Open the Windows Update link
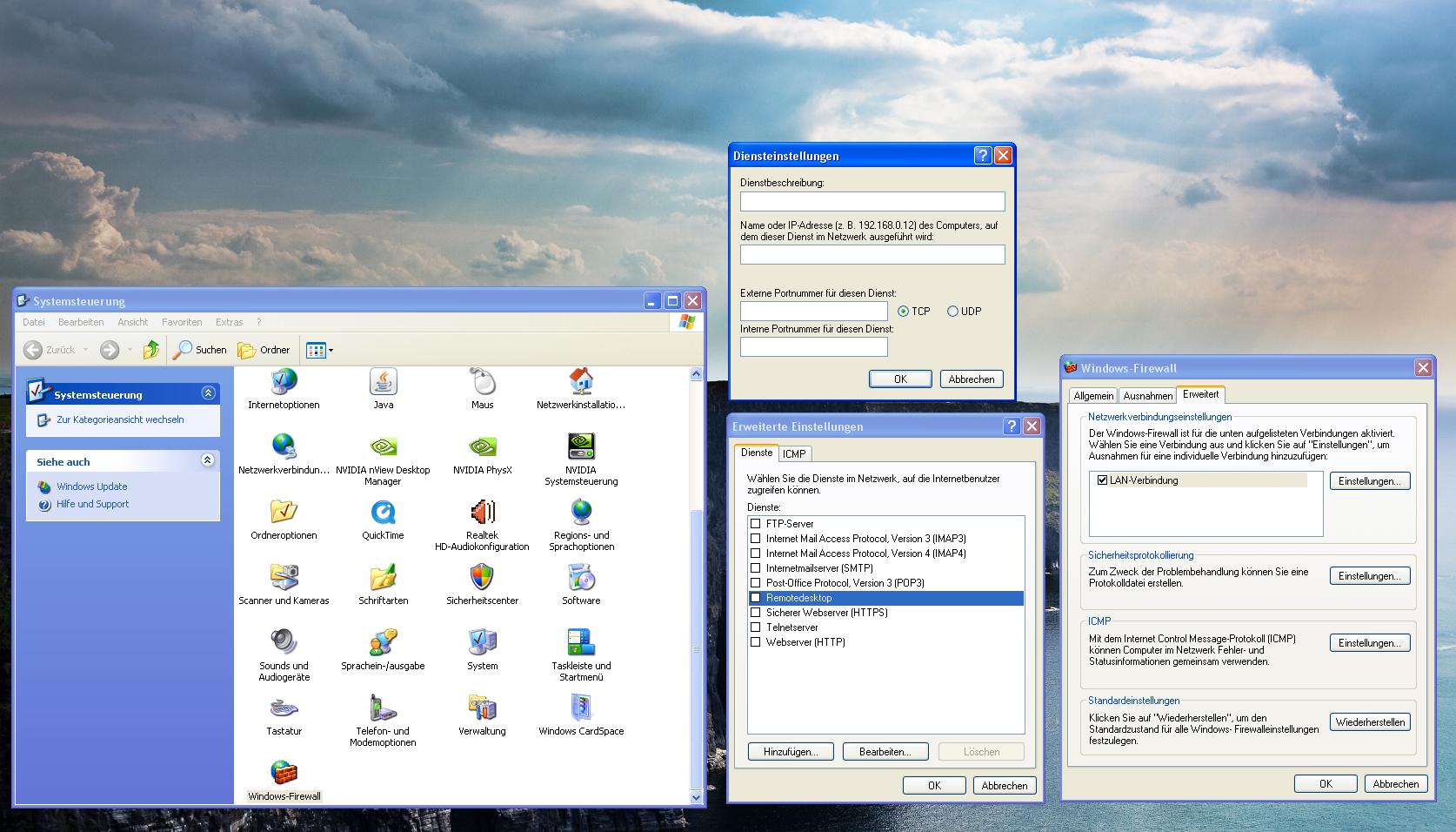This screenshot has height=832, width=1456. pyautogui.click(x=92, y=486)
